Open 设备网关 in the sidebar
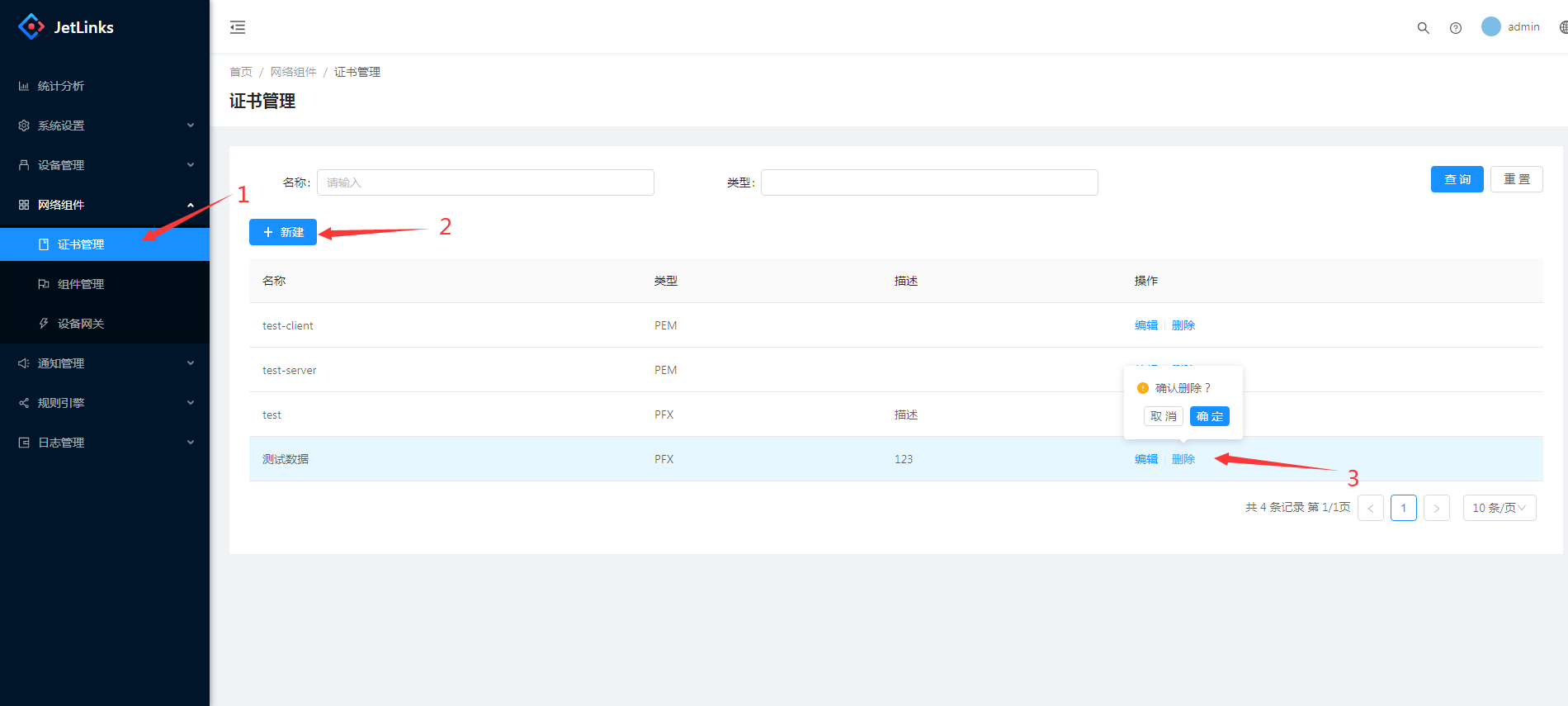This screenshot has width=1568, height=706. click(x=81, y=324)
